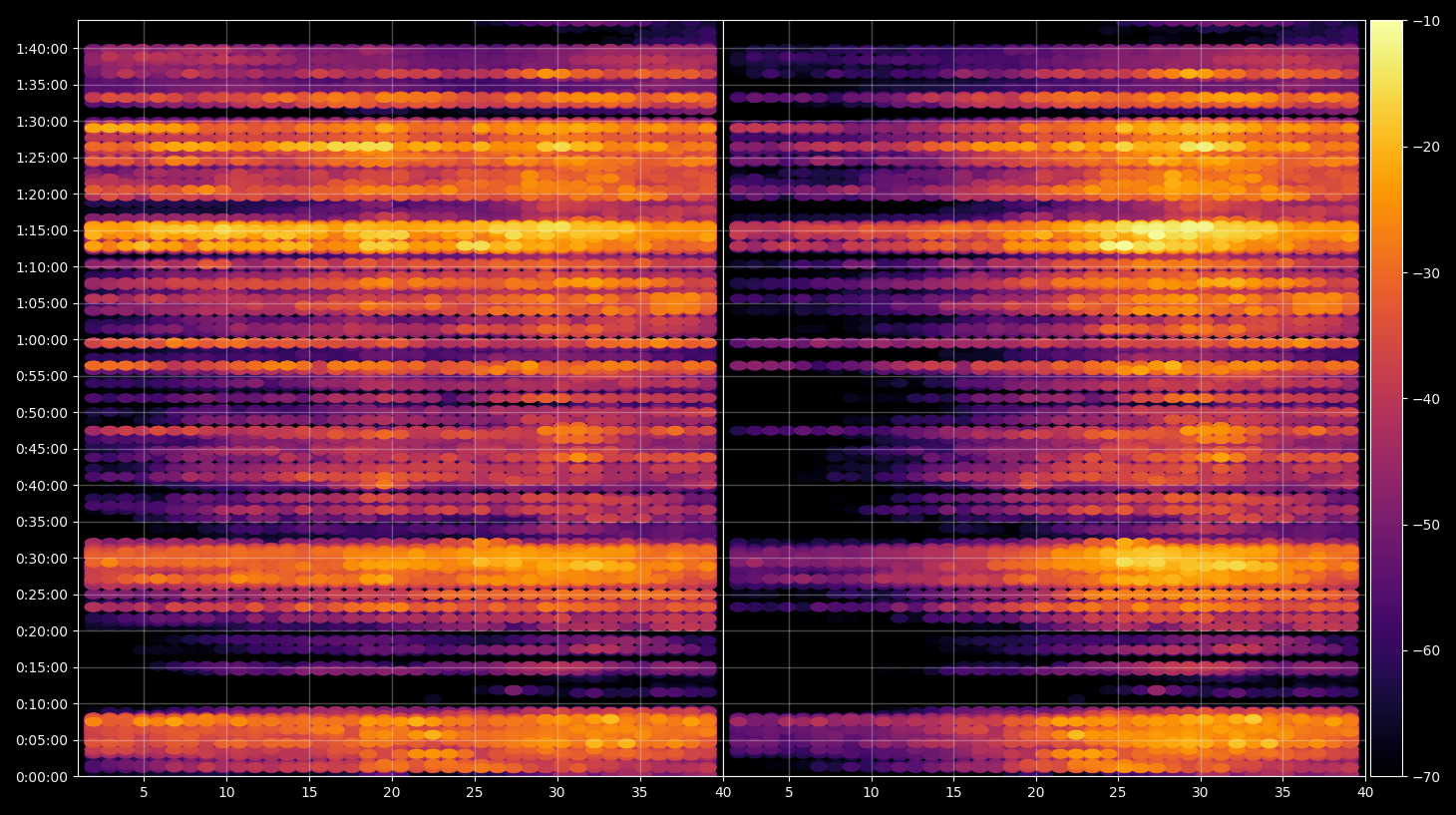
Task: Select x-axis tick 10 under the left heatmap
Action: (x=226, y=793)
